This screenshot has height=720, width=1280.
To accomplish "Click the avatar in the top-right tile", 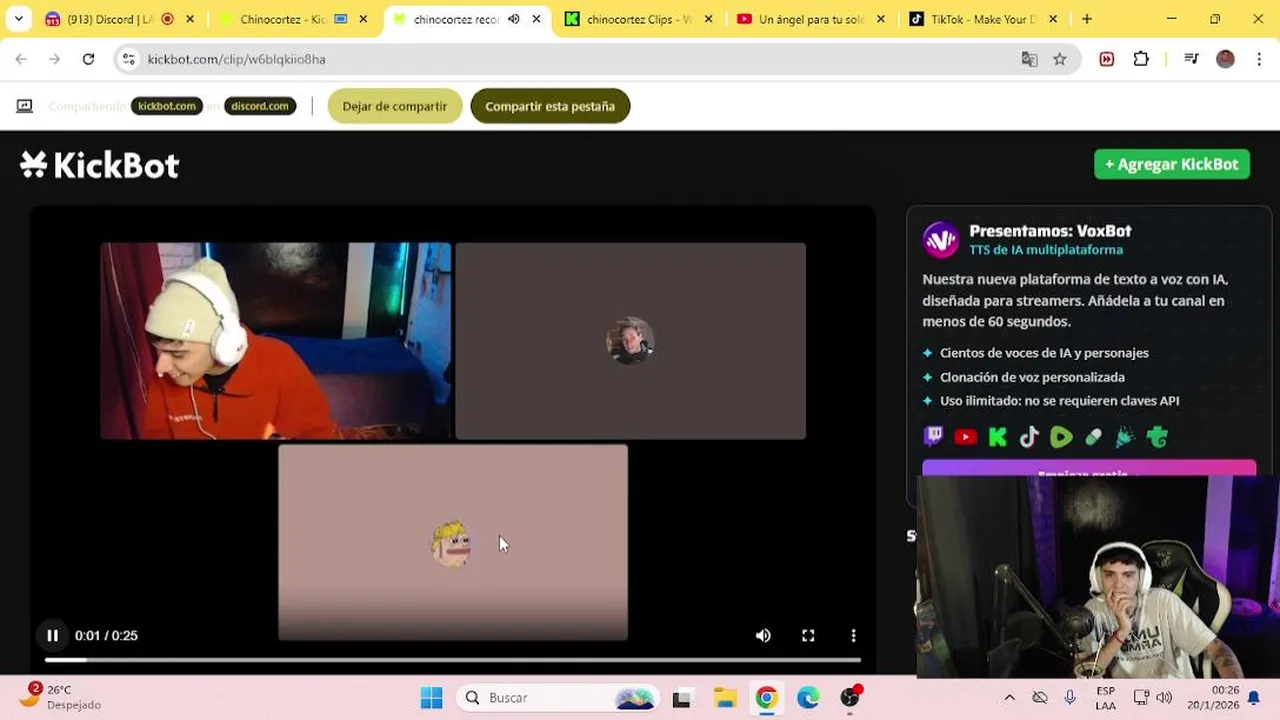I will (630, 341).
